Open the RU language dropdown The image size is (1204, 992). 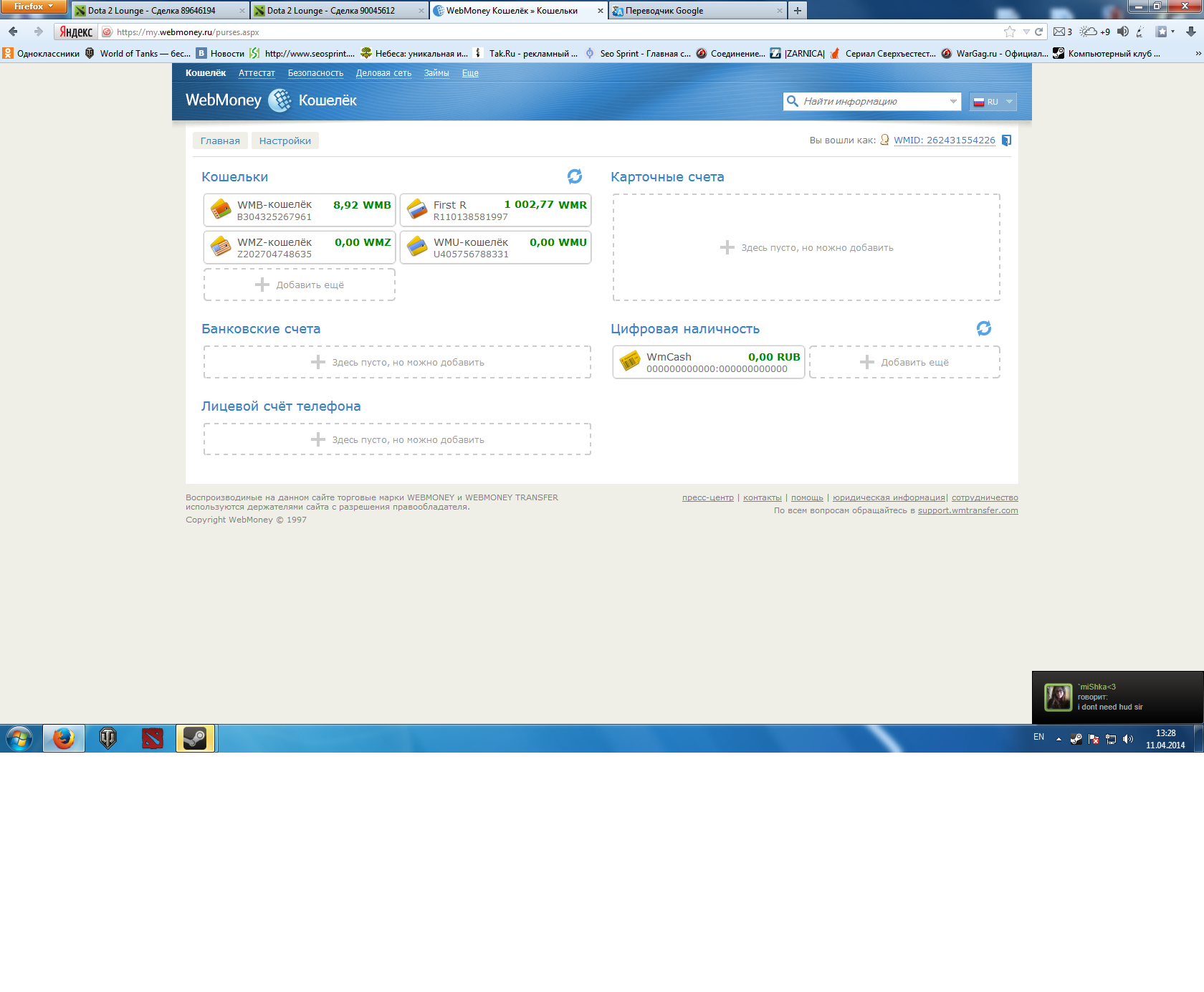(993, 102)
